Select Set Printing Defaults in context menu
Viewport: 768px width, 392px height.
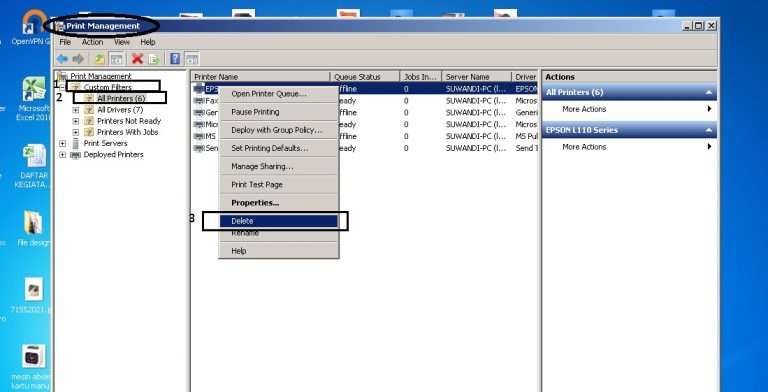click(279, 148)
